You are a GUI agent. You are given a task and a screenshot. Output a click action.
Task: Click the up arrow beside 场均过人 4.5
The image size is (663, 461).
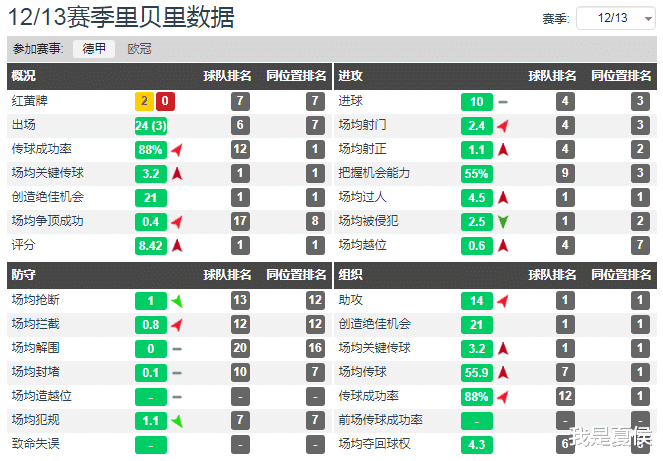click(503, 198)
